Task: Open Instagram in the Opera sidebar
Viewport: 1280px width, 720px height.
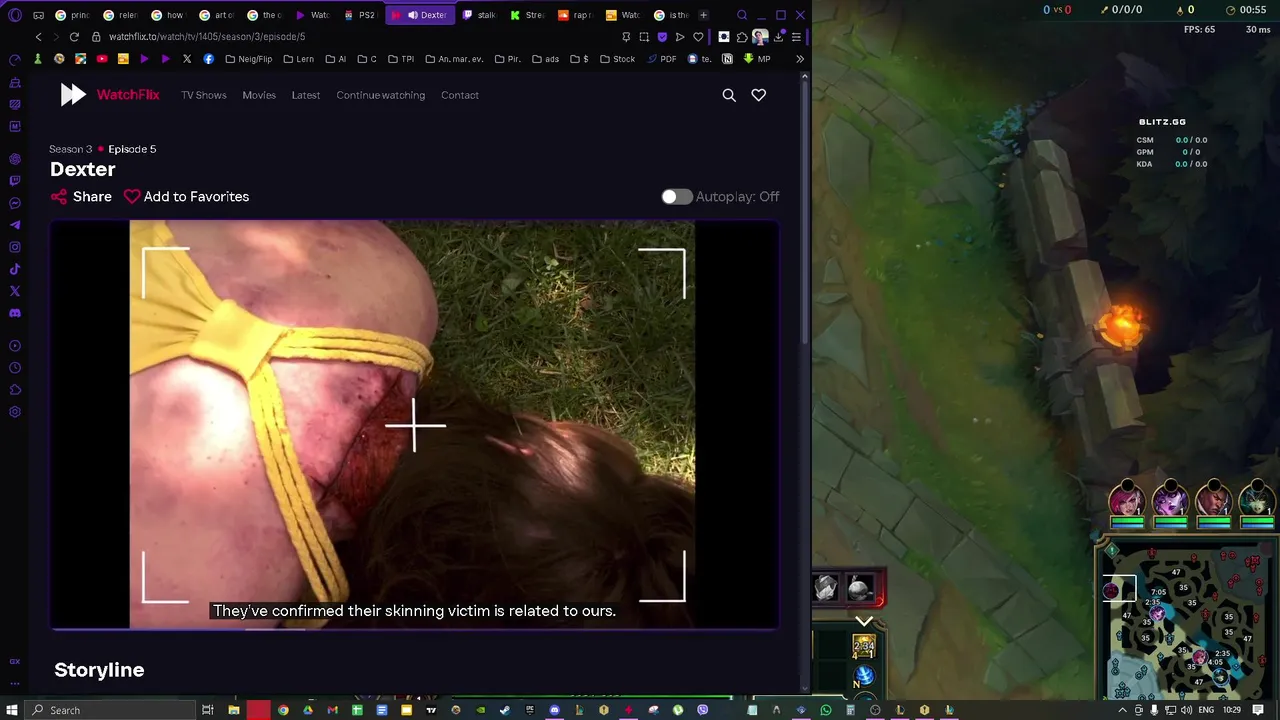Action: [x=15, y=247]
